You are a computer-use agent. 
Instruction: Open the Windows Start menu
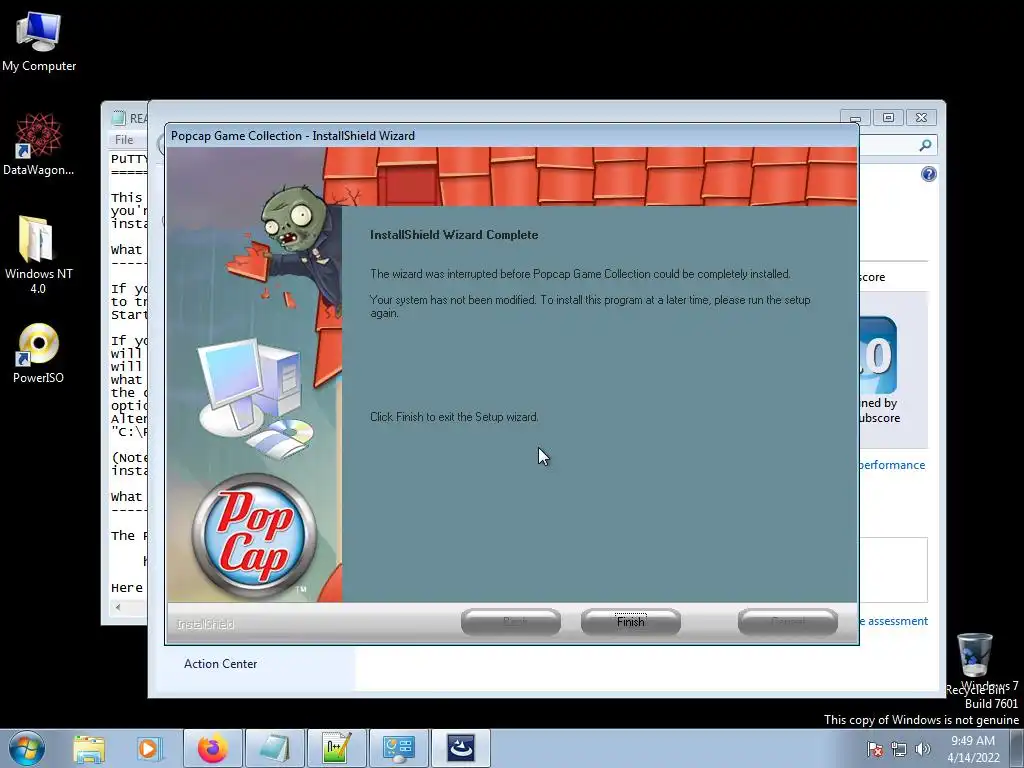[27, 748]
